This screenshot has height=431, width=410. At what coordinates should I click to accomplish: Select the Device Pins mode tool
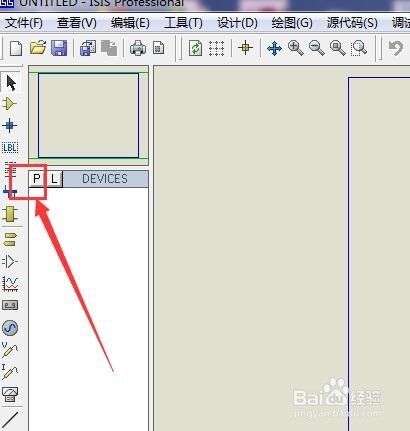coord(10,262)
